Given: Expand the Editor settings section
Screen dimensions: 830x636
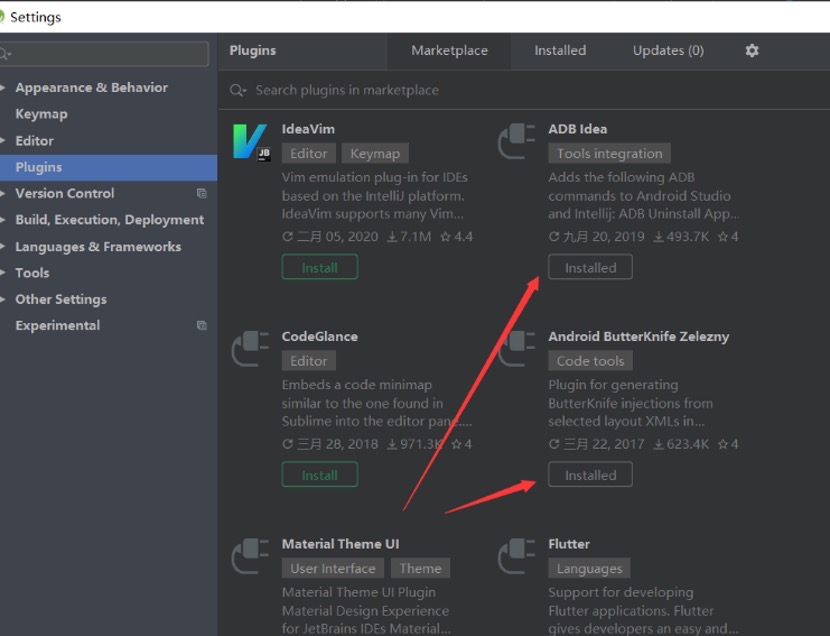Looking at the screenshot, I should [x=3, y=141].
